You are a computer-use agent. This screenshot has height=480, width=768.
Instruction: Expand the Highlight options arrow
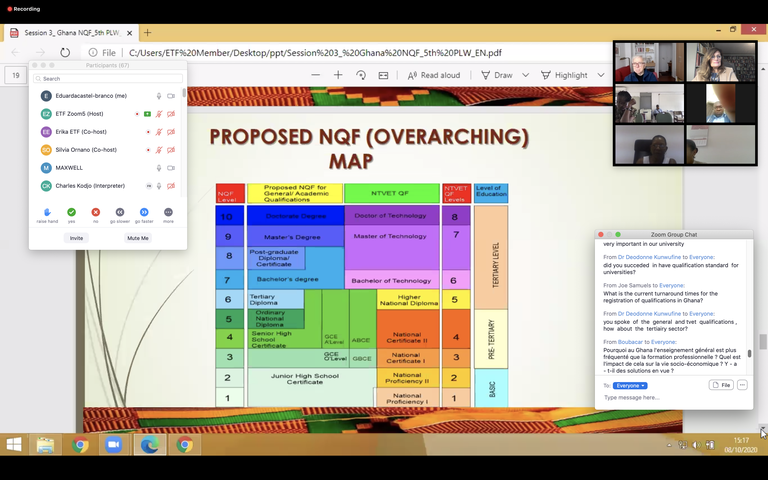point(601,75)
